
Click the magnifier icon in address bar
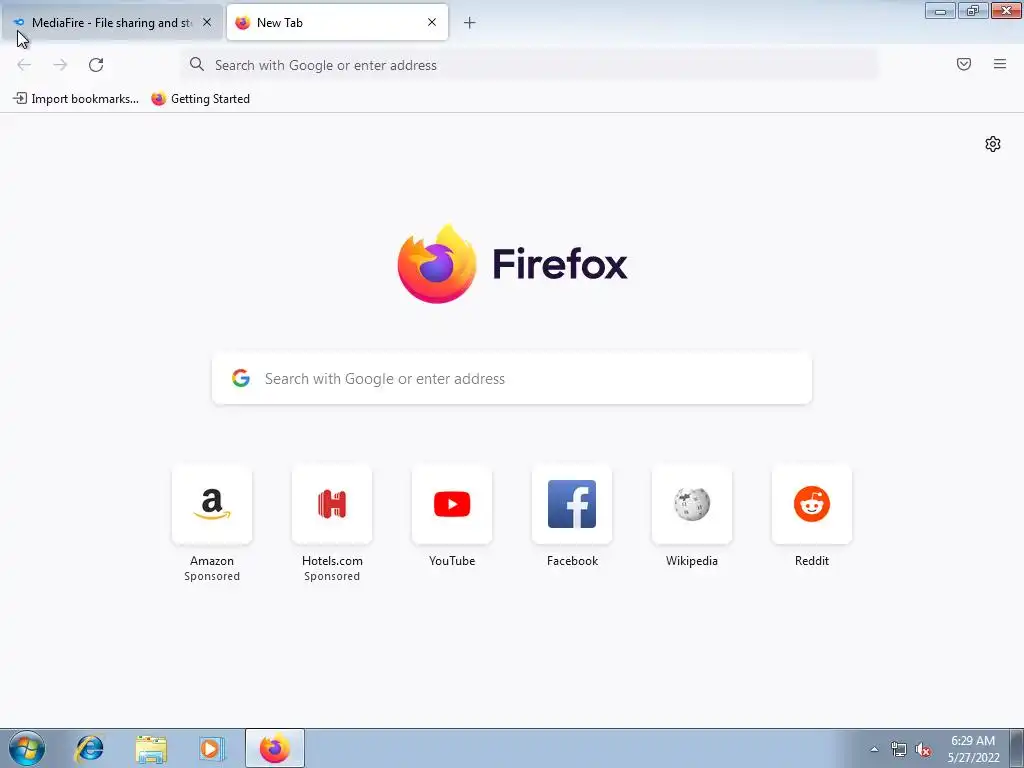tap(197, 64)
